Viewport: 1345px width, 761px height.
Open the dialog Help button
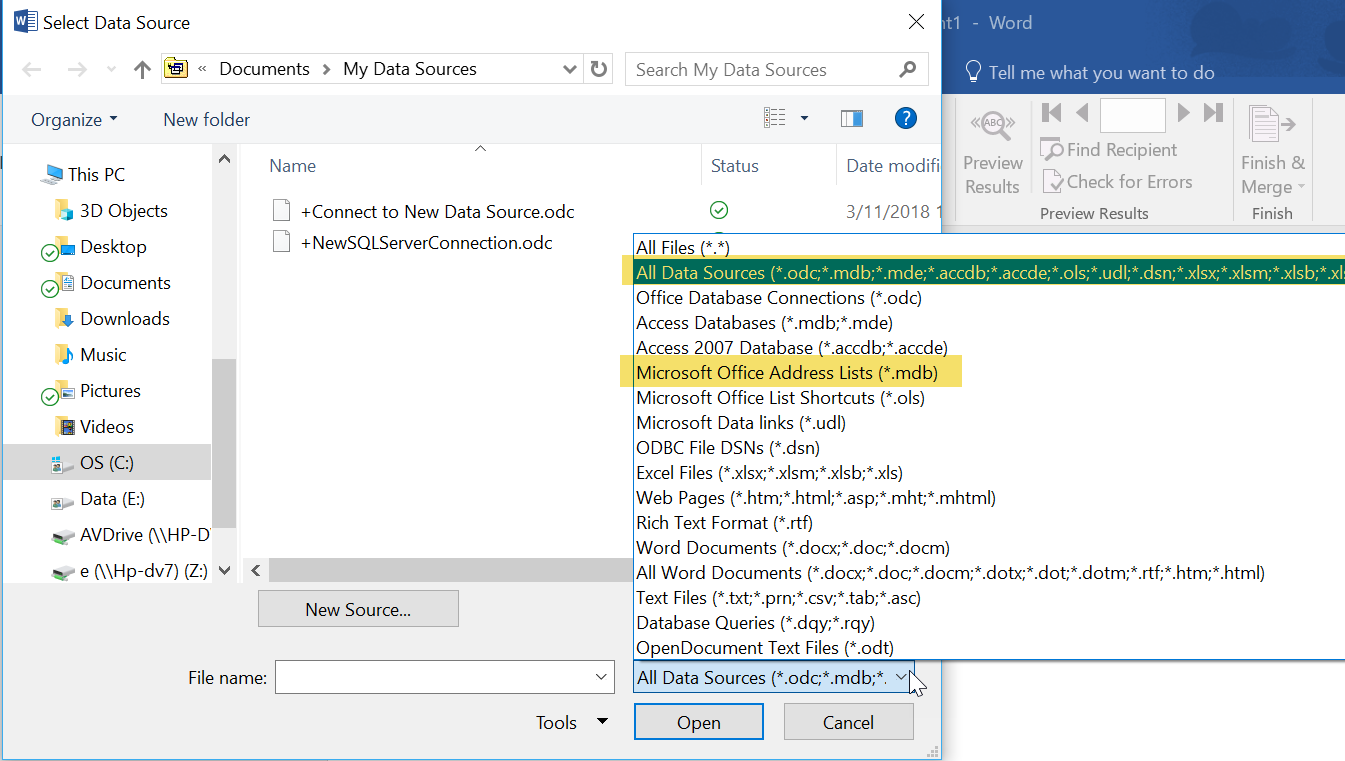click(905, 119)
